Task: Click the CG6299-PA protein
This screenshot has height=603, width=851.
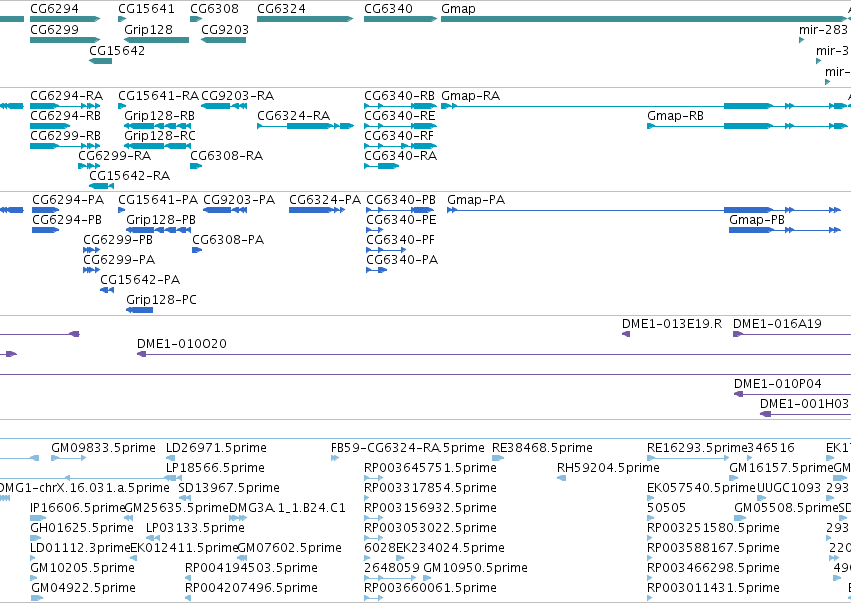Action: [x=91, y=270]
